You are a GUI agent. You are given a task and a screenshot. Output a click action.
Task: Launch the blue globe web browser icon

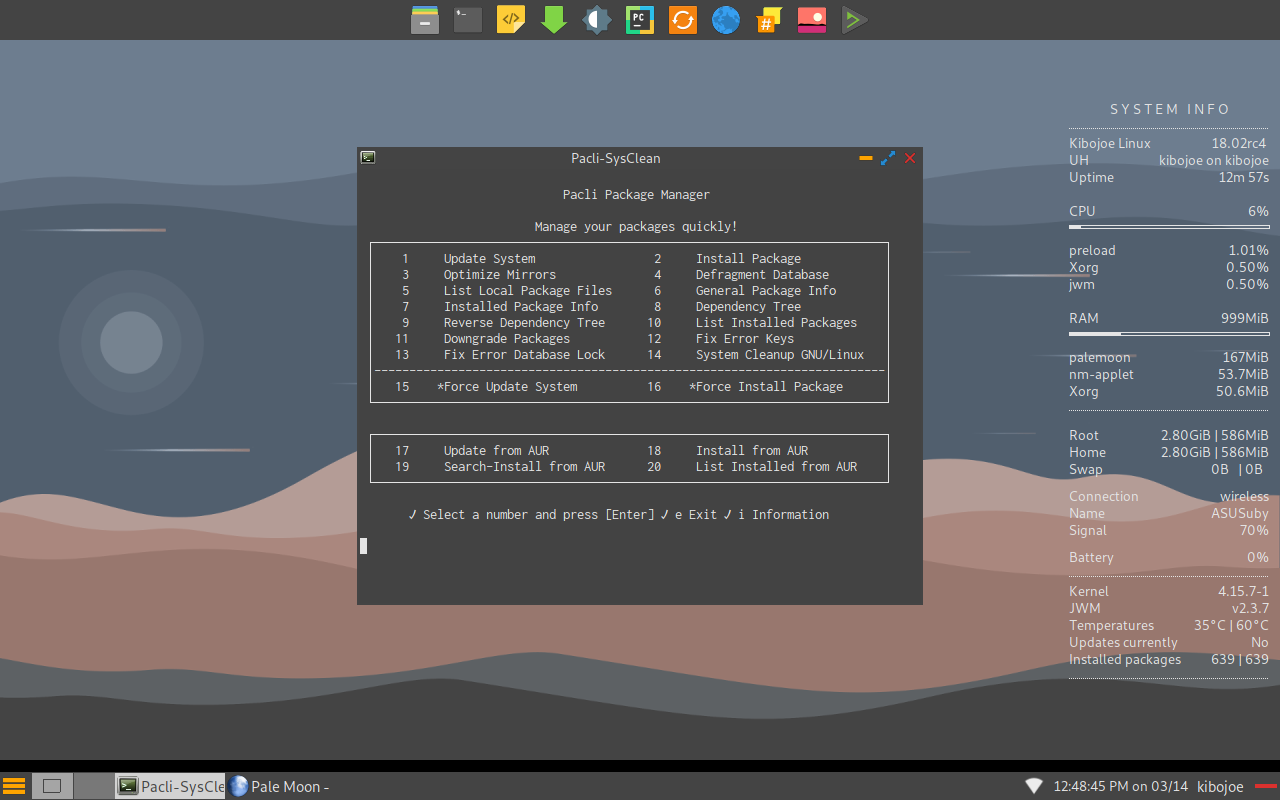point(726,20)
